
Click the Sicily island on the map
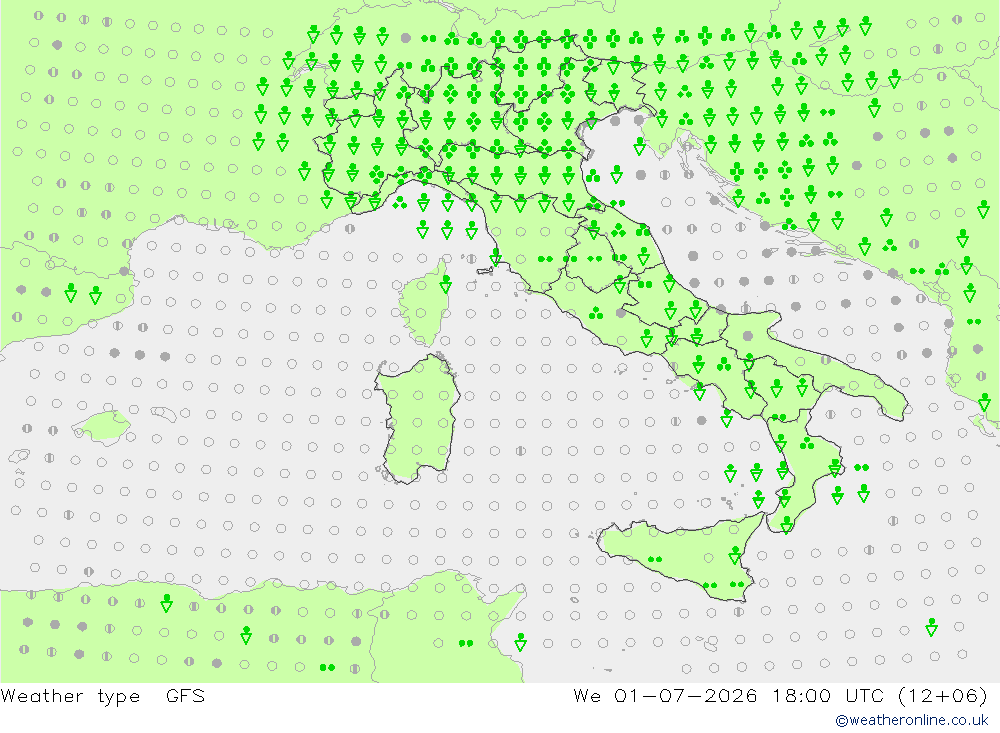tap(682, 558)
